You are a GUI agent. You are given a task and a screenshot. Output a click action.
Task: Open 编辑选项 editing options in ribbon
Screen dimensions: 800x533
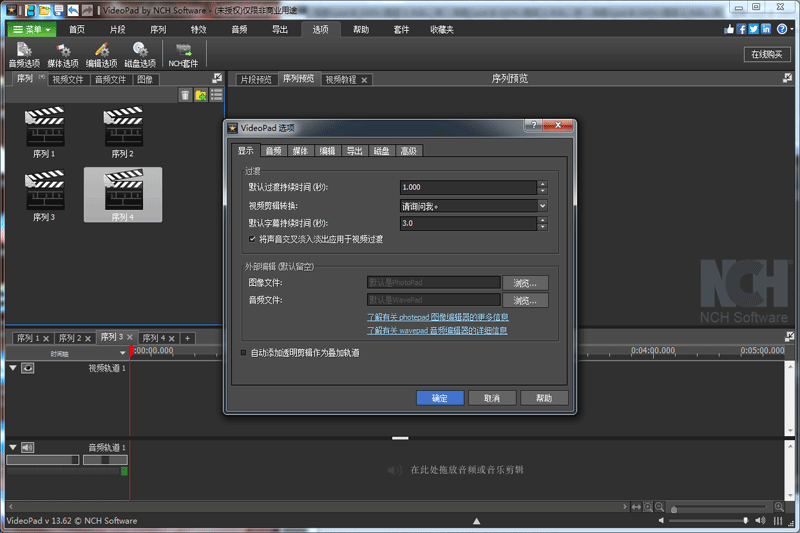click(102, 55)
